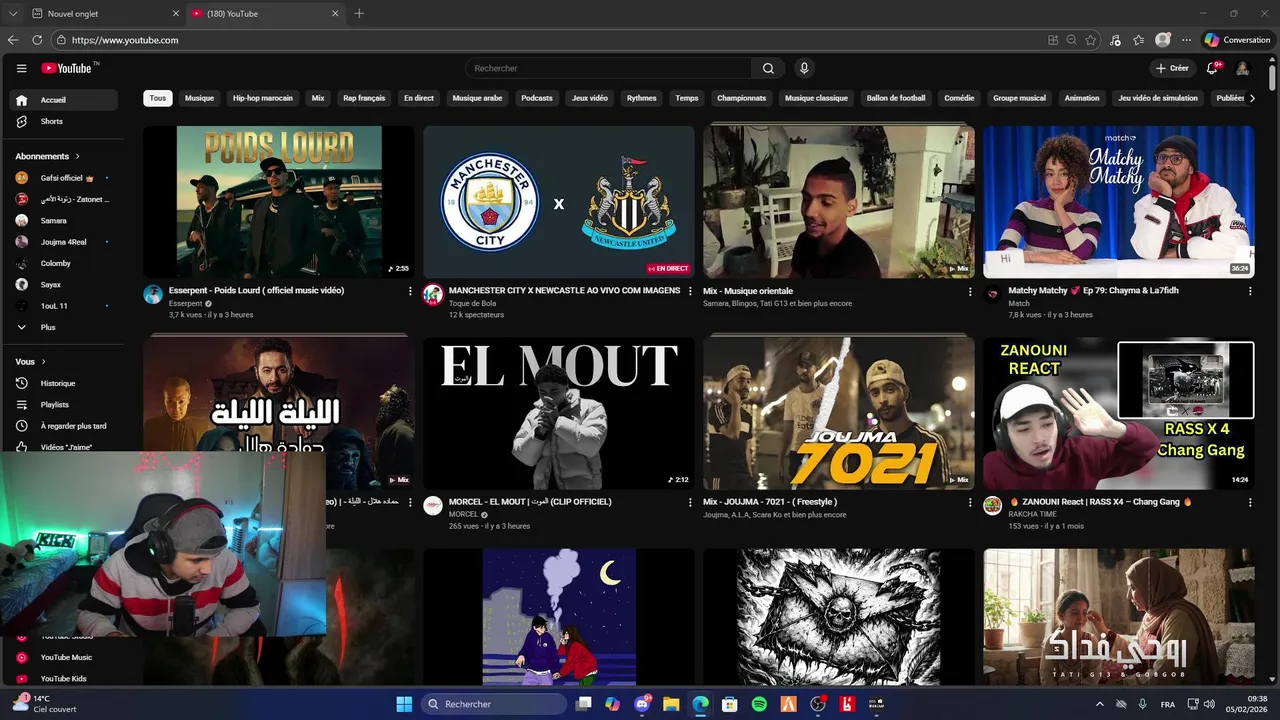Image resolution: width=1280 pixels, height=720 pixels.
Task: Open Historique in the sidebar
Action: click(x=63, y=383)
